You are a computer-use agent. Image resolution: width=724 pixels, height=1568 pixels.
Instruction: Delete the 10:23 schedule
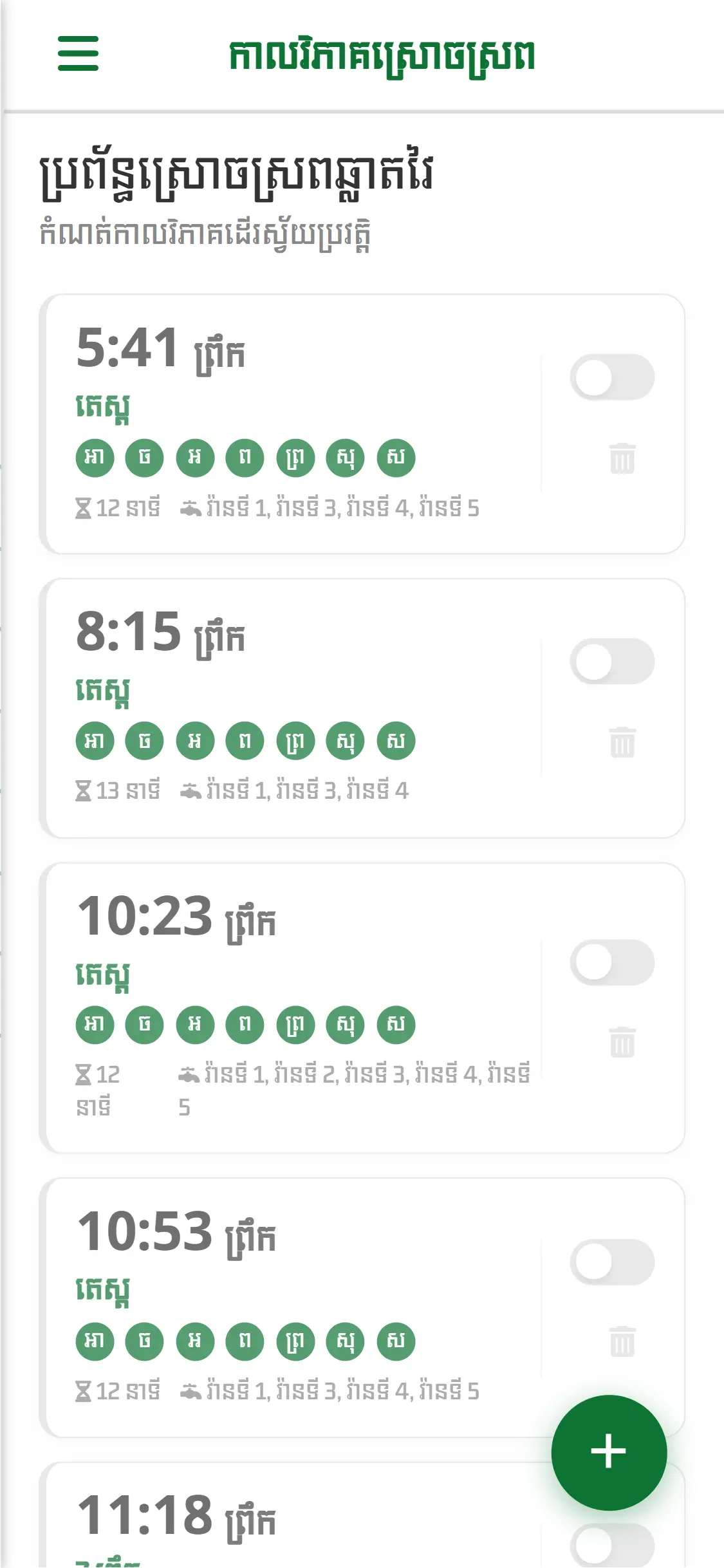point(622,1042)
